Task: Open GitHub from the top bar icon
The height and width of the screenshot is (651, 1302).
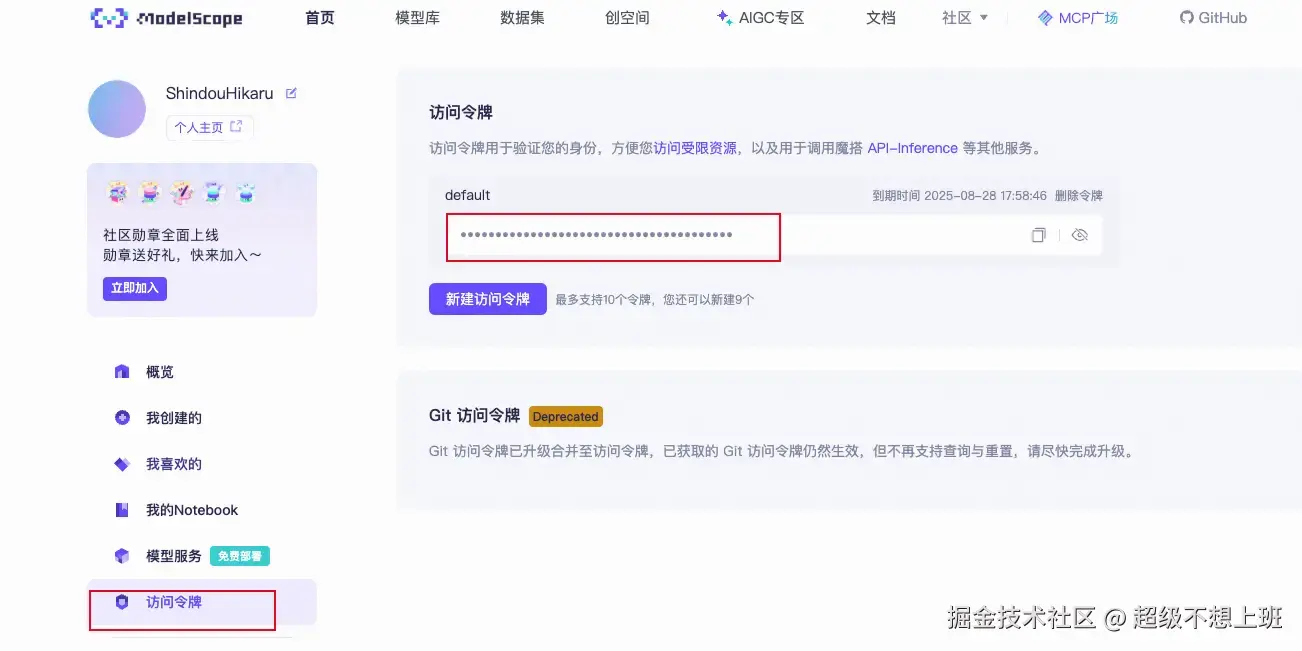Action: click(1185, 17)
